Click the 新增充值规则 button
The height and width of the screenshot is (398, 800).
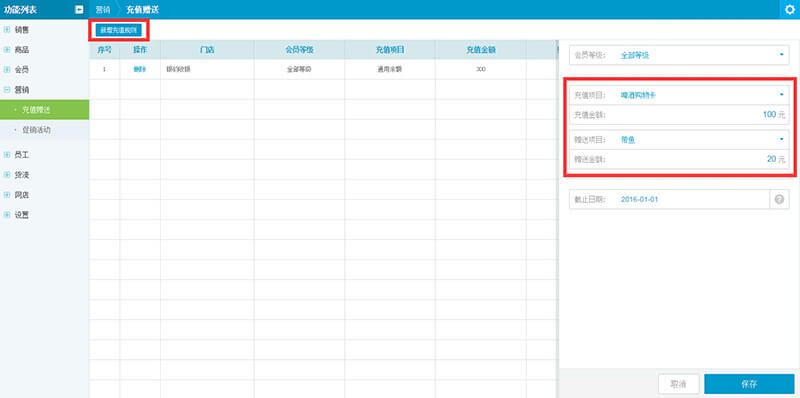click(x=118, y=30)
